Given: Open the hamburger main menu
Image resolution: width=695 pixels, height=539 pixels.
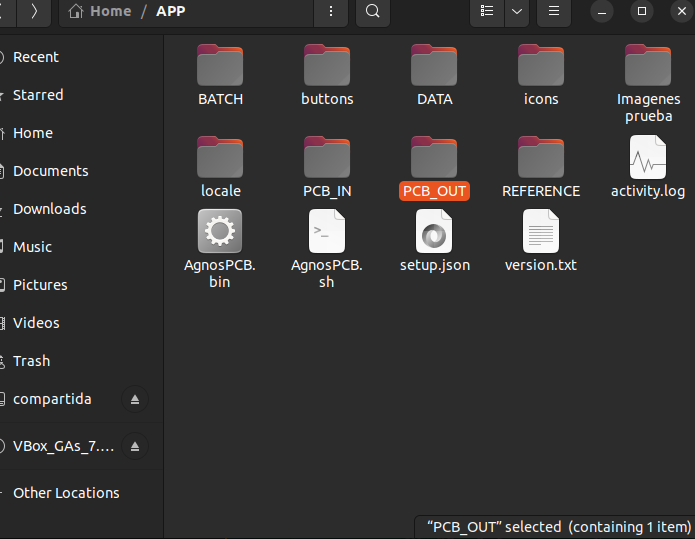Looking at the screenshot, I should pos(553,11).
